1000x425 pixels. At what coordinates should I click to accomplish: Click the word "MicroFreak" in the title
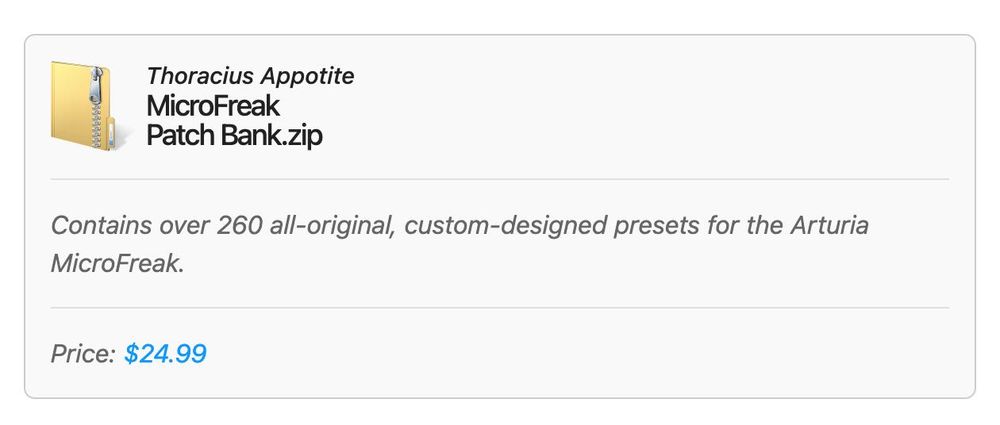(213, 105)
